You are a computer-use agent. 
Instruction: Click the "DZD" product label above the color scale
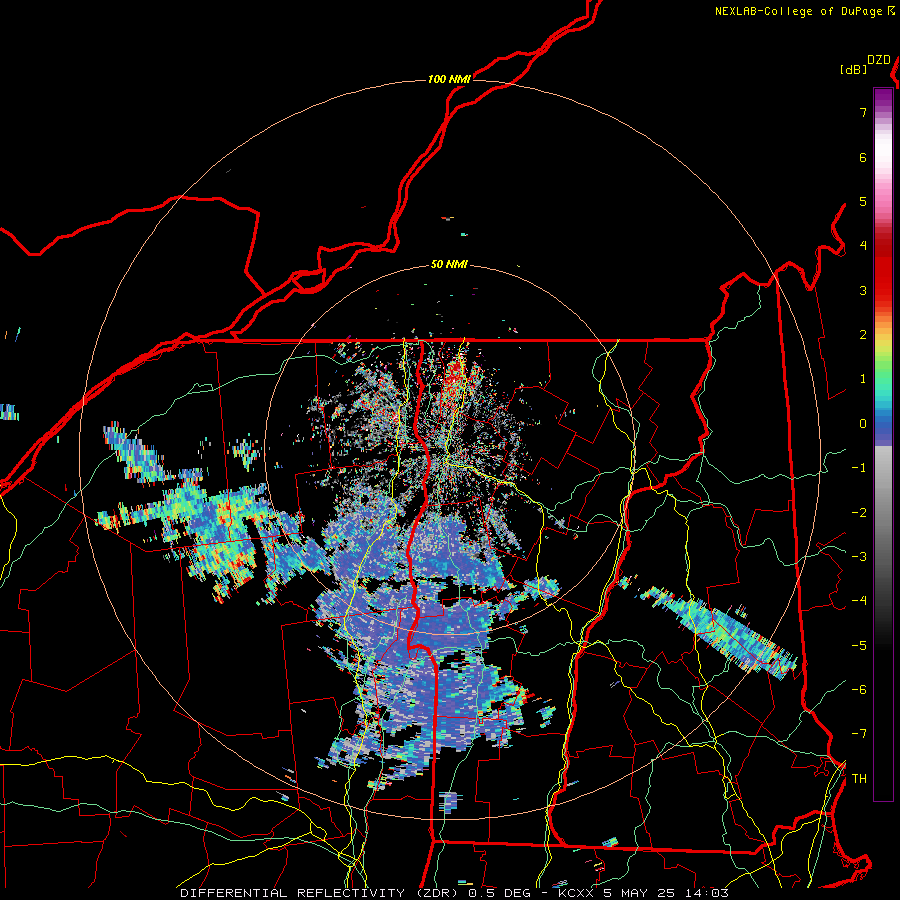[879, 60]
